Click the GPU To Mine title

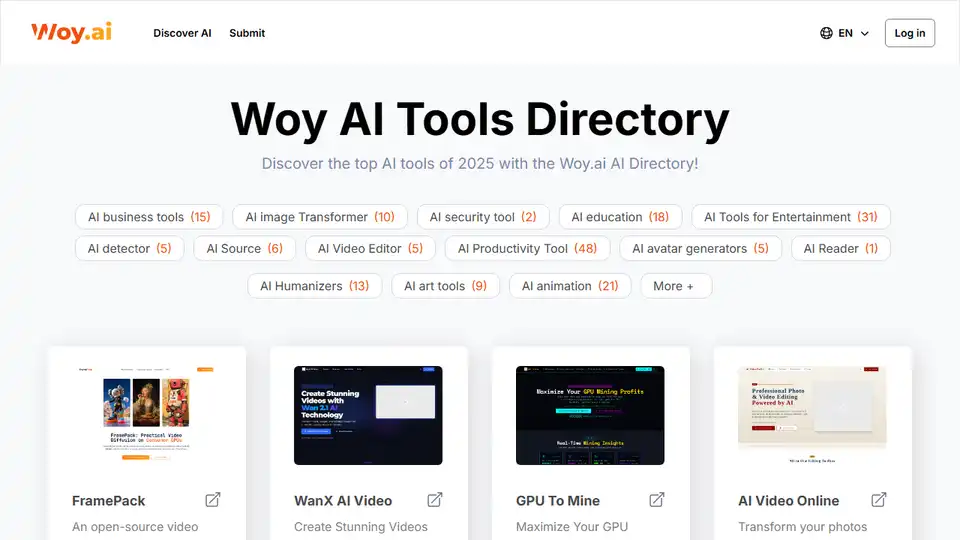(558, 501)
